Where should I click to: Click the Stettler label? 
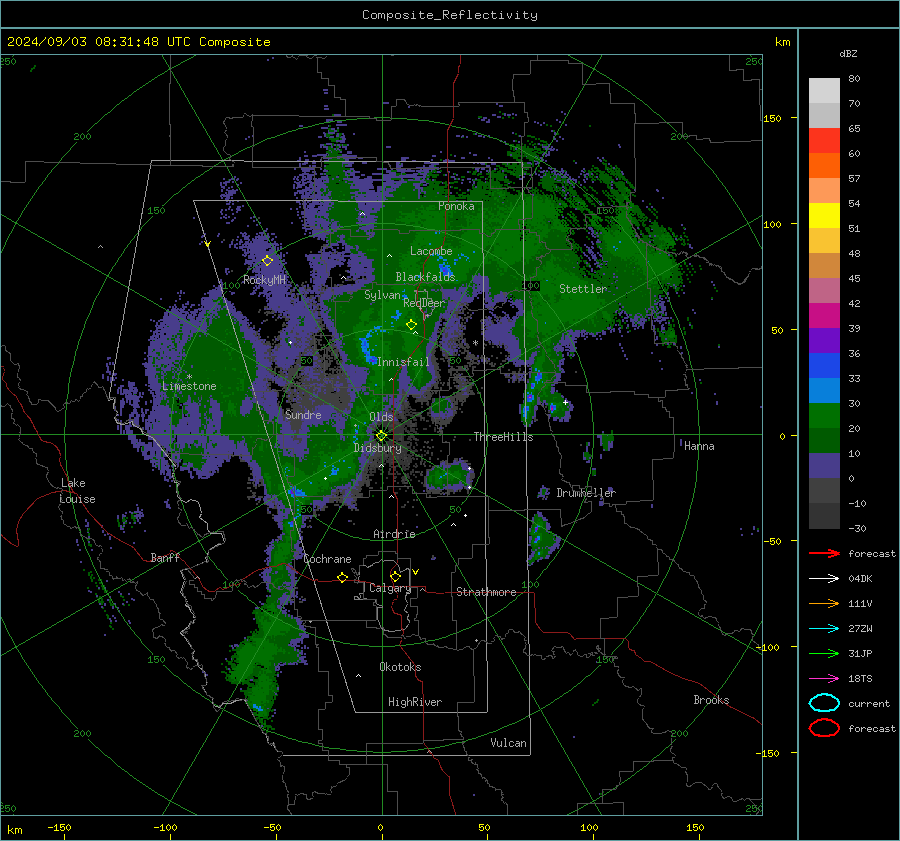point(583,289)
